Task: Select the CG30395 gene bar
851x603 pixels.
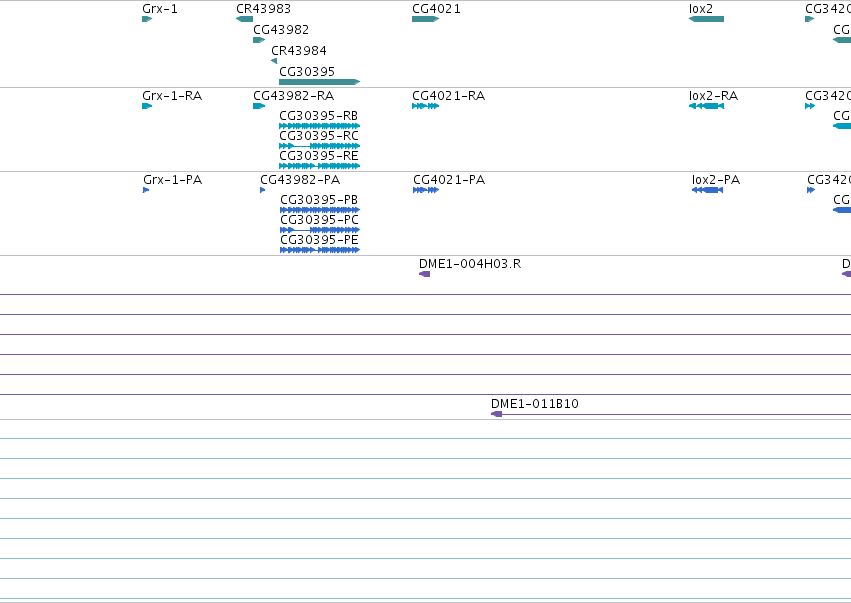Action: pos(319,82)
